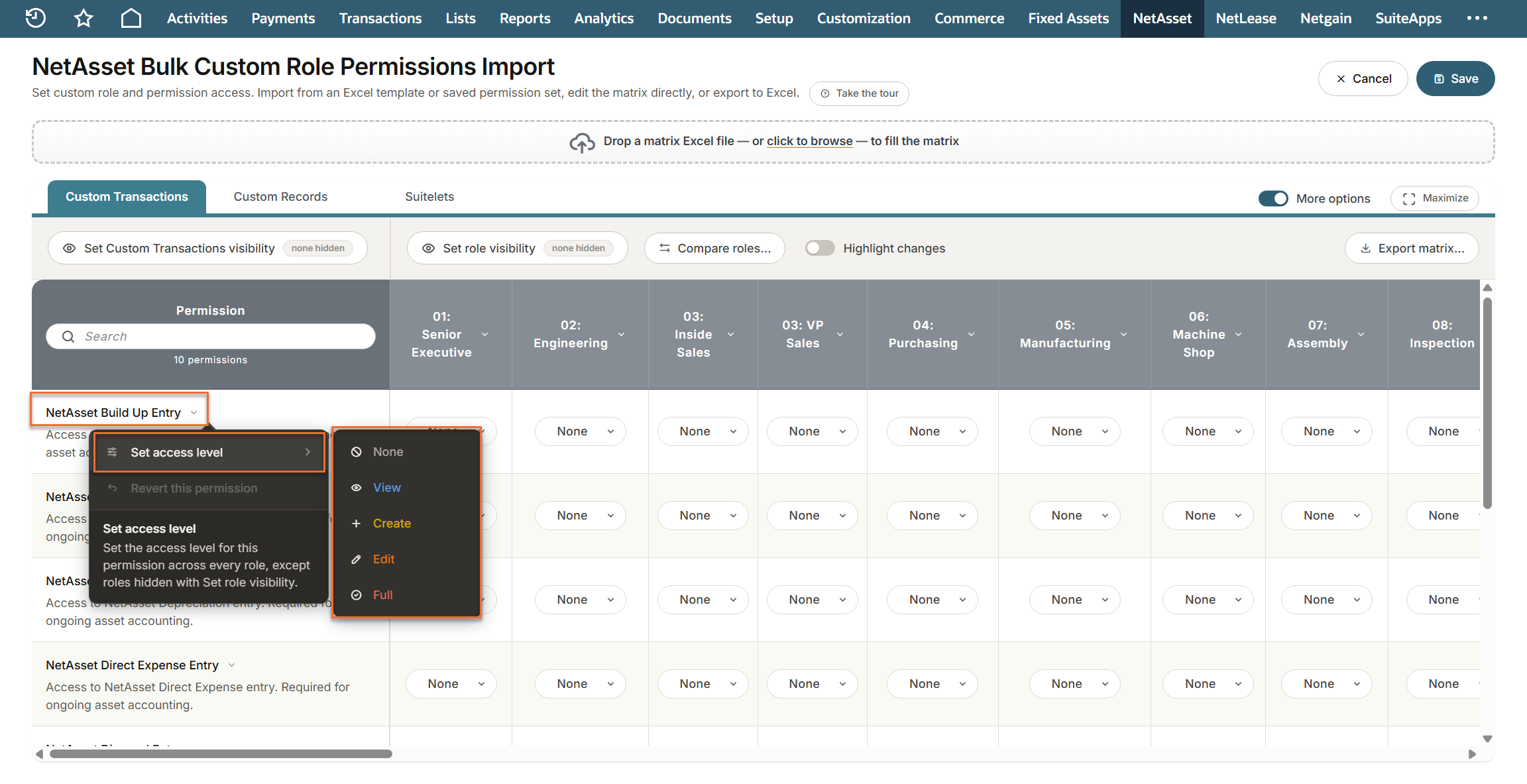This screenshot has height=784, width=1527.
Task: Click the sliders icon beside Set access level
Action: (113, 452)
